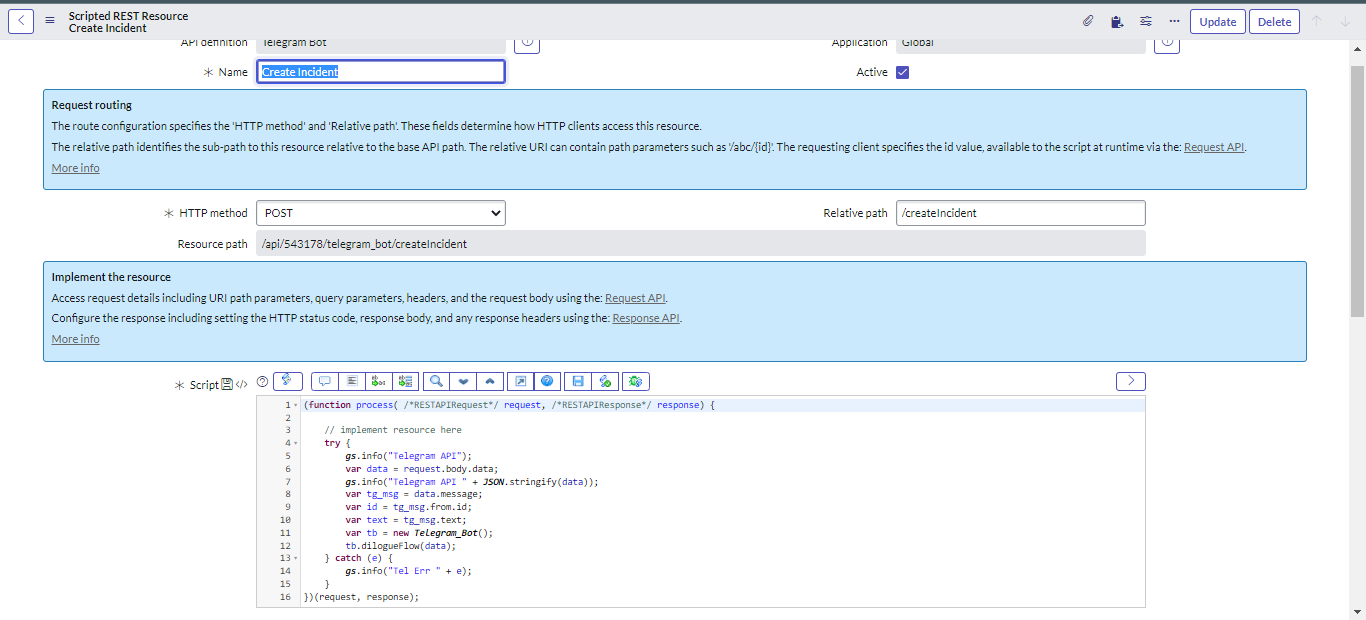The image size is (1366, 620).
Task: Fold the try block at line 4
Action: (x=295, y=443)
